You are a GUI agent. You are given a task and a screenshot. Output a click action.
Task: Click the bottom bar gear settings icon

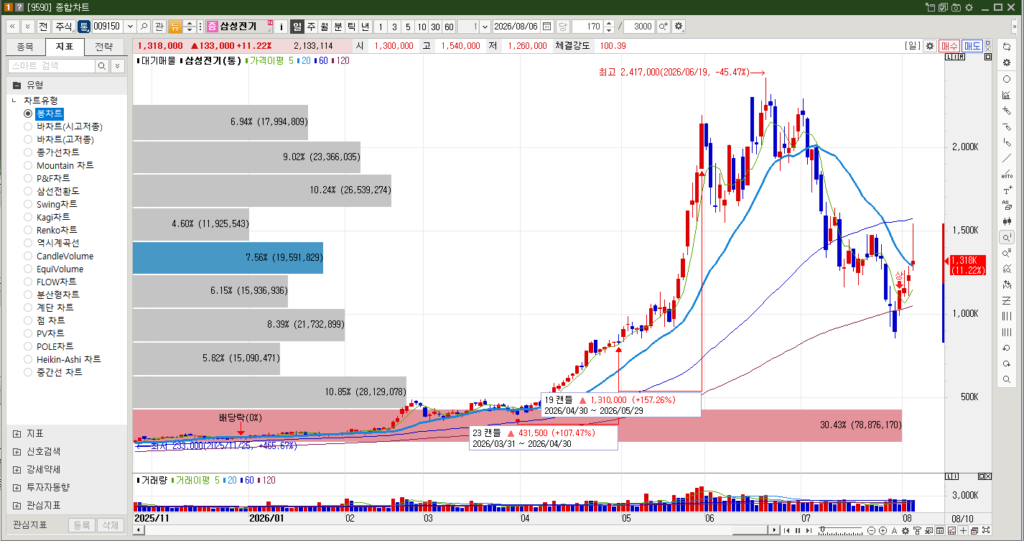[906, 531]
